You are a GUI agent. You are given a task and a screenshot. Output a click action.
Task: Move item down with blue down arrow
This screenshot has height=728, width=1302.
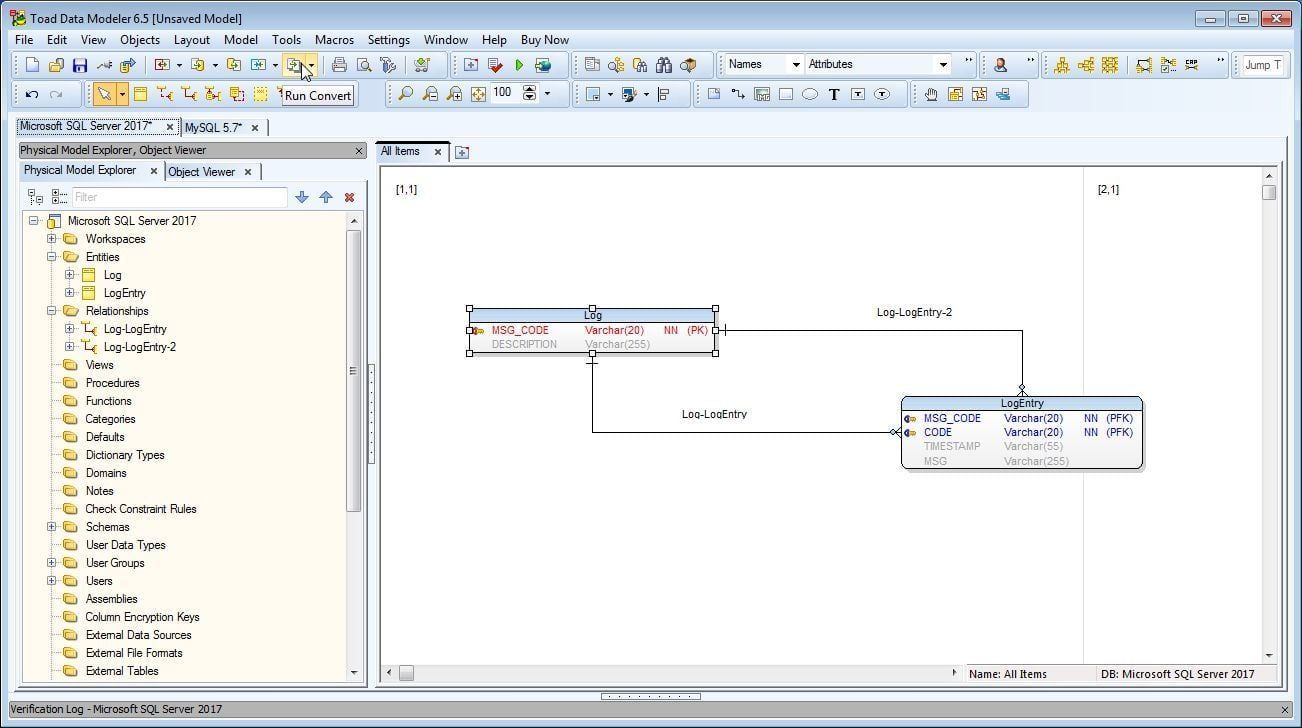[x=302, y=197]
